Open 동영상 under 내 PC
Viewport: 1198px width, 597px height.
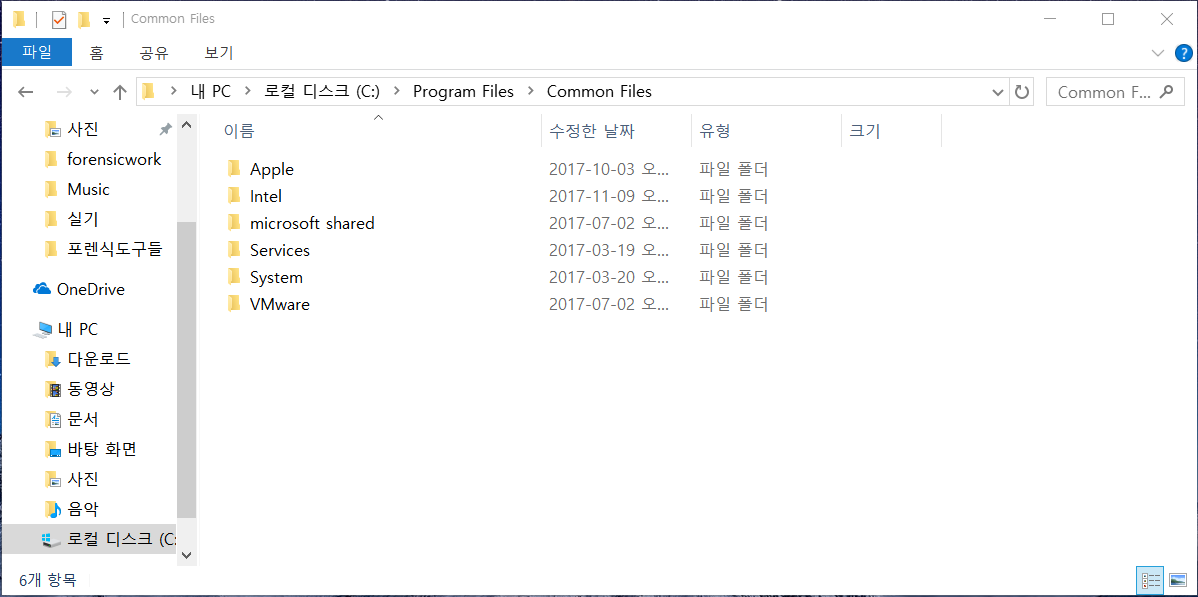[x=91, y=389]
